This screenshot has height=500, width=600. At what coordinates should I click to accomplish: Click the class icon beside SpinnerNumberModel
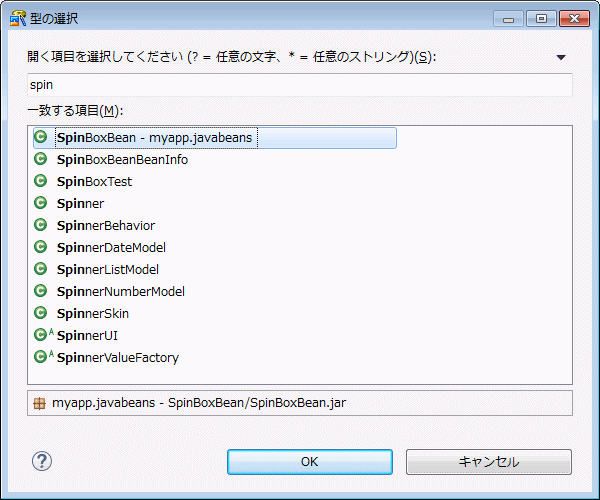(41, 291)
